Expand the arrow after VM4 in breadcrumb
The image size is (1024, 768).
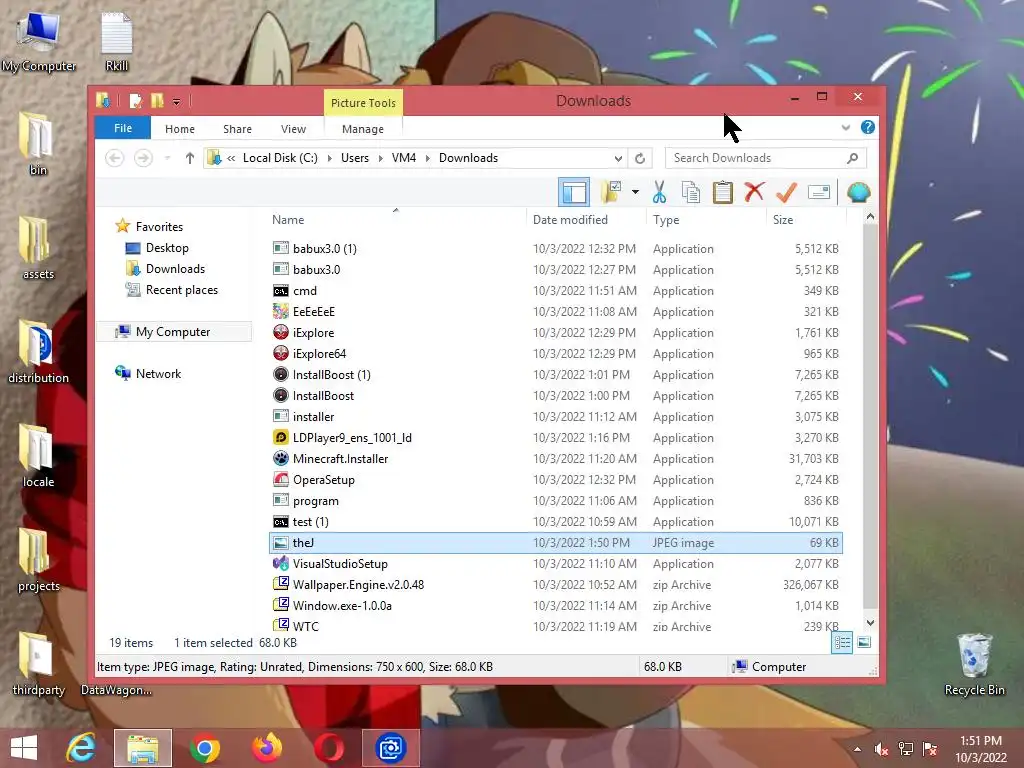pyautogui.click(x=428, y=158)
